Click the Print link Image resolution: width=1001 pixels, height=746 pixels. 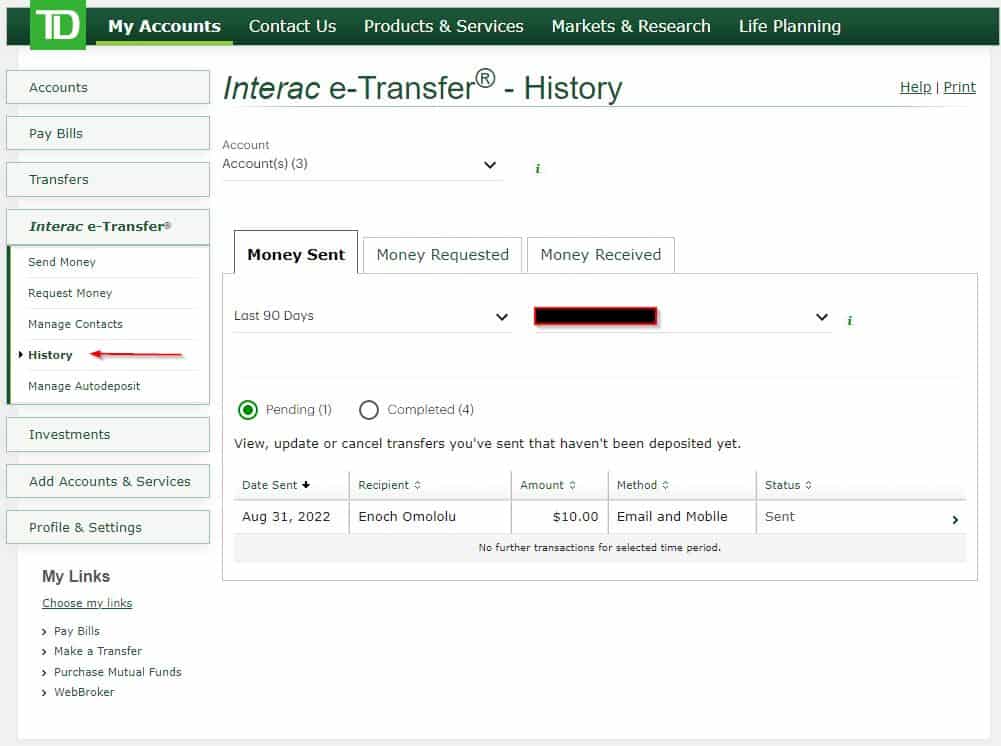pos(960,87)
